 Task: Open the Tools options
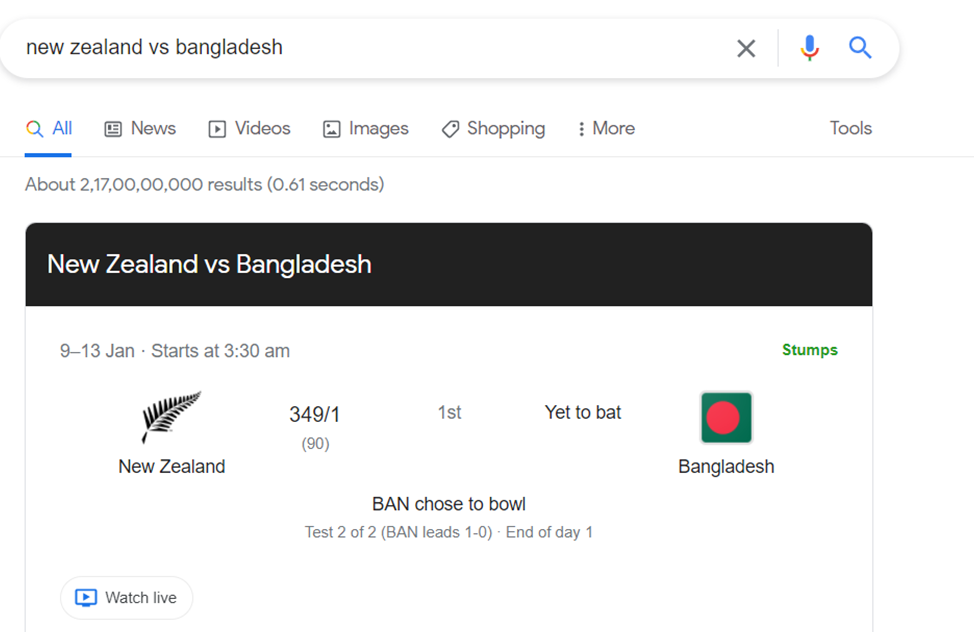850,129
